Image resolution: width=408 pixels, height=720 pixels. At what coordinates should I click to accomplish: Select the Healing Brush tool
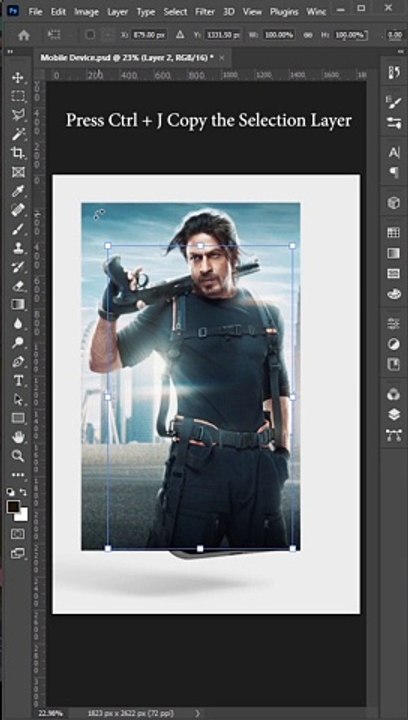point(18,210)
